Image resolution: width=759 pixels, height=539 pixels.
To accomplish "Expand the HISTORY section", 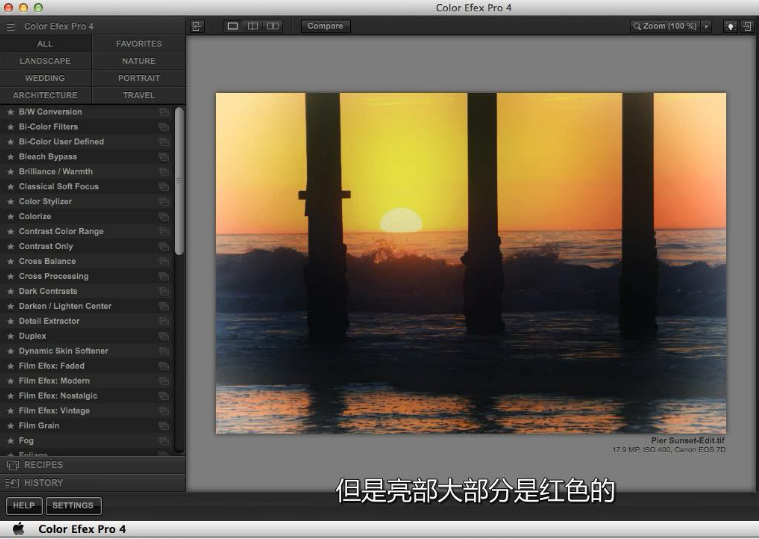I will (92, 483).
